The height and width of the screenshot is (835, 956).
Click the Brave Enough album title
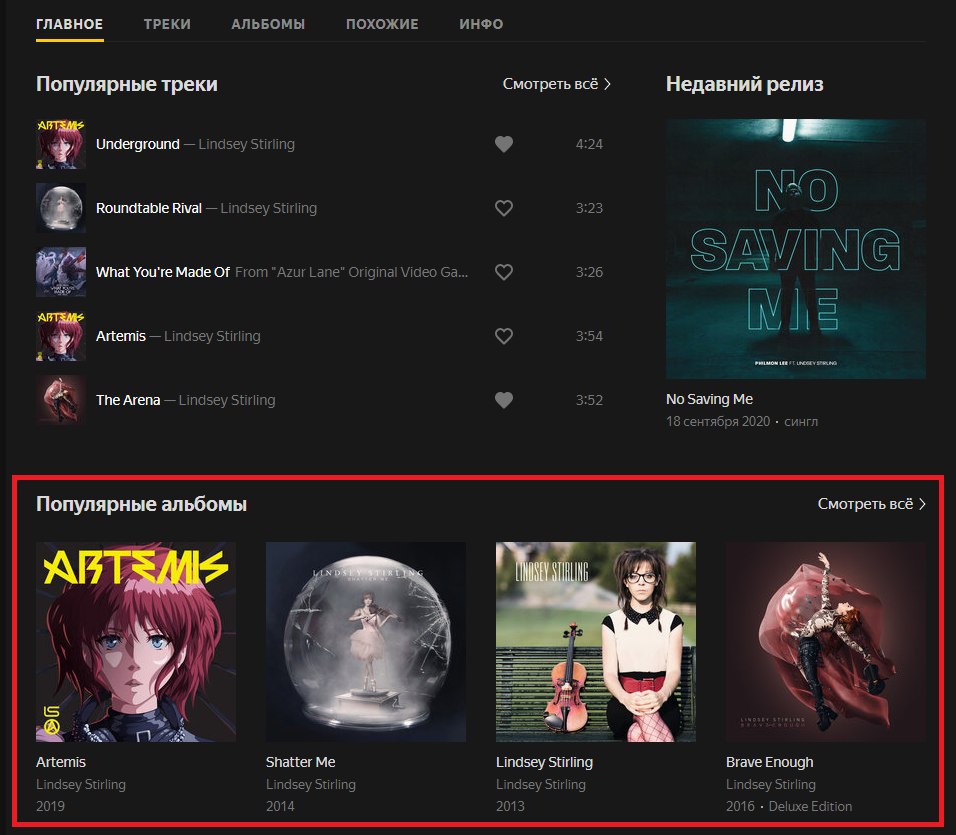769,762
